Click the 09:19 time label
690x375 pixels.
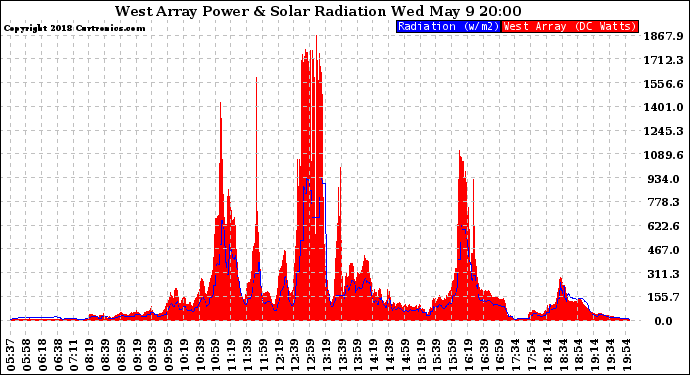coord(137,355)
